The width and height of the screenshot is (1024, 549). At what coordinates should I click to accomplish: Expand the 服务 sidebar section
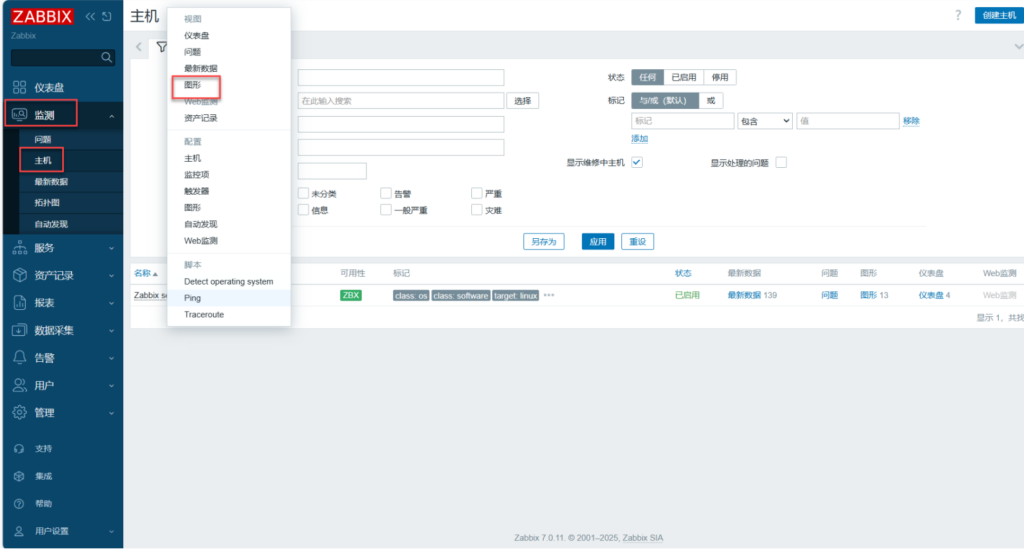tap(62, 248)
